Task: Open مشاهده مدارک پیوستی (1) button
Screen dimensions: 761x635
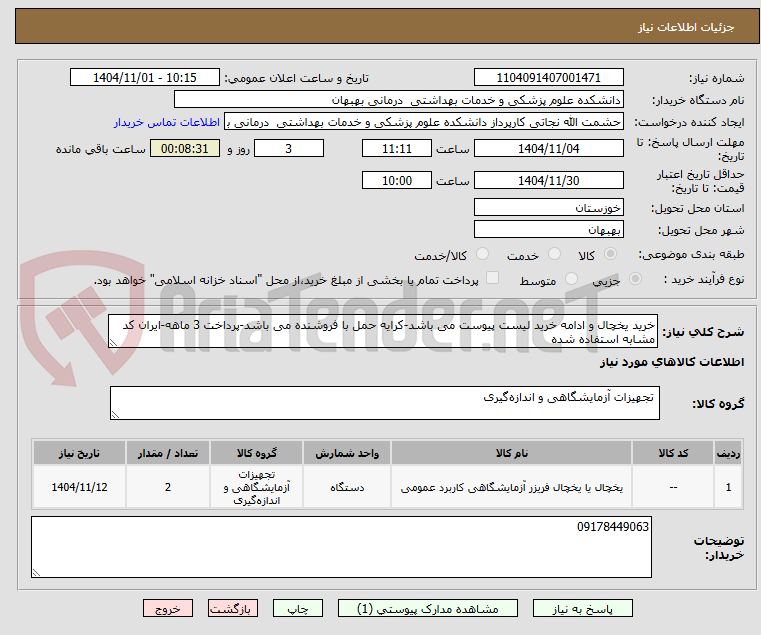Action: [x=428, y=608]
